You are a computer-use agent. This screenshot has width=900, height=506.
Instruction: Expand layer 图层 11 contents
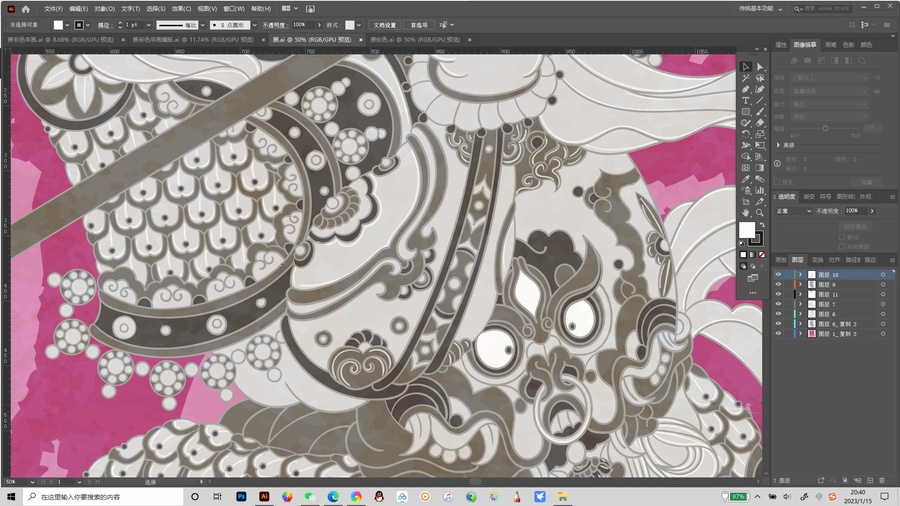click(x=800, y=294)
